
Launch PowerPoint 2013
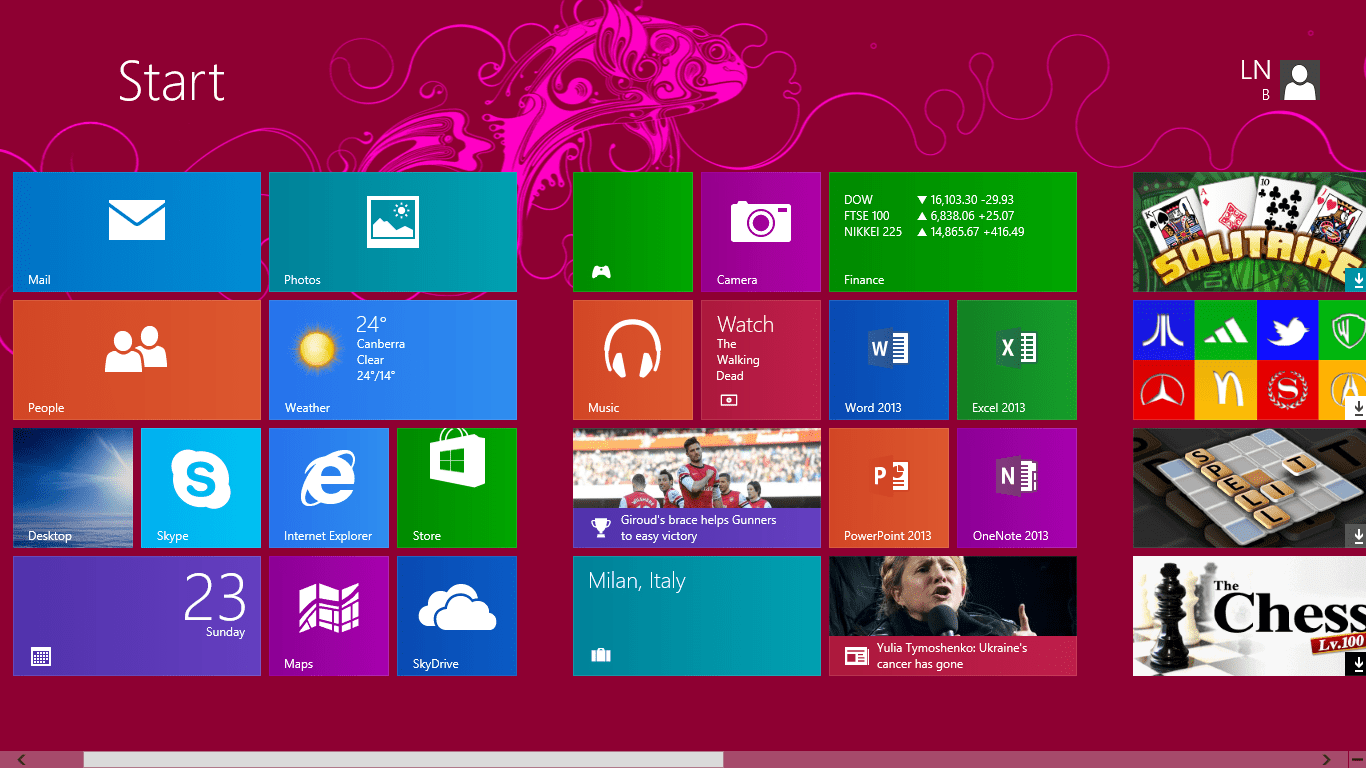point(889,488)
